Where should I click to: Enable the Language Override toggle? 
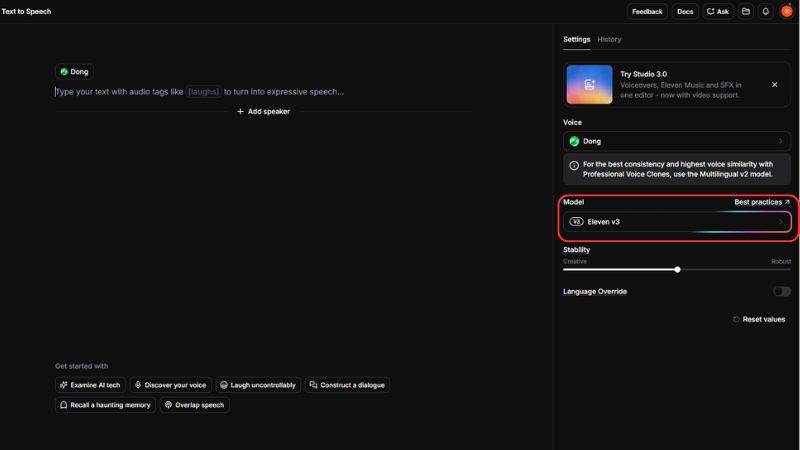point(781,291)
